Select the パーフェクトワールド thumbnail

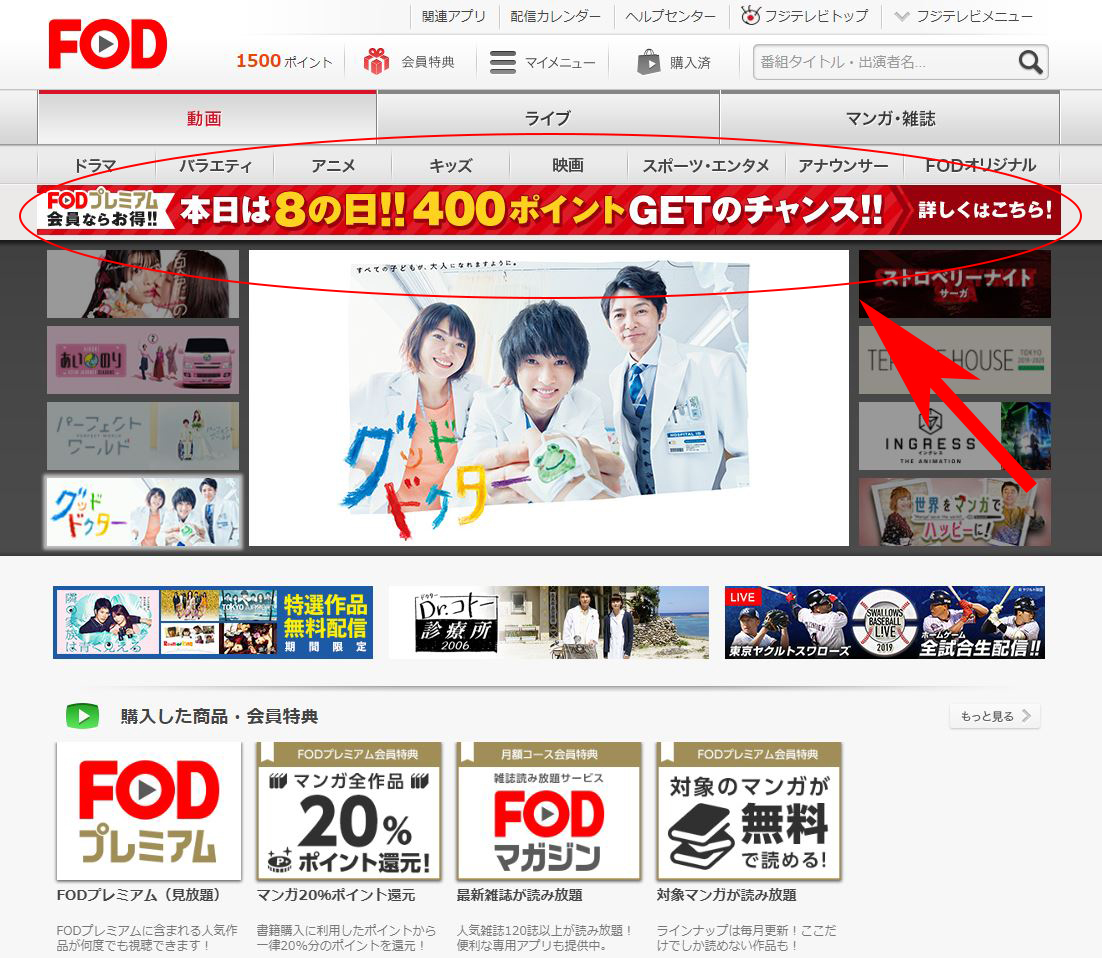pyautogui.click(x=143, y=436)
